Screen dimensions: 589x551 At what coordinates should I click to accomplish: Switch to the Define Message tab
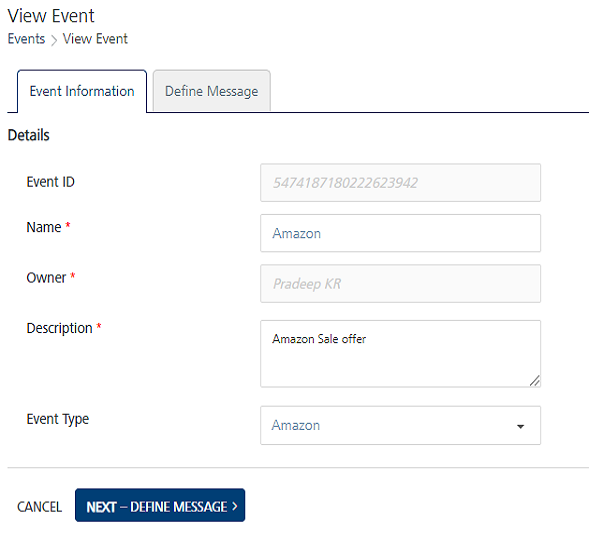pos(211,91)
